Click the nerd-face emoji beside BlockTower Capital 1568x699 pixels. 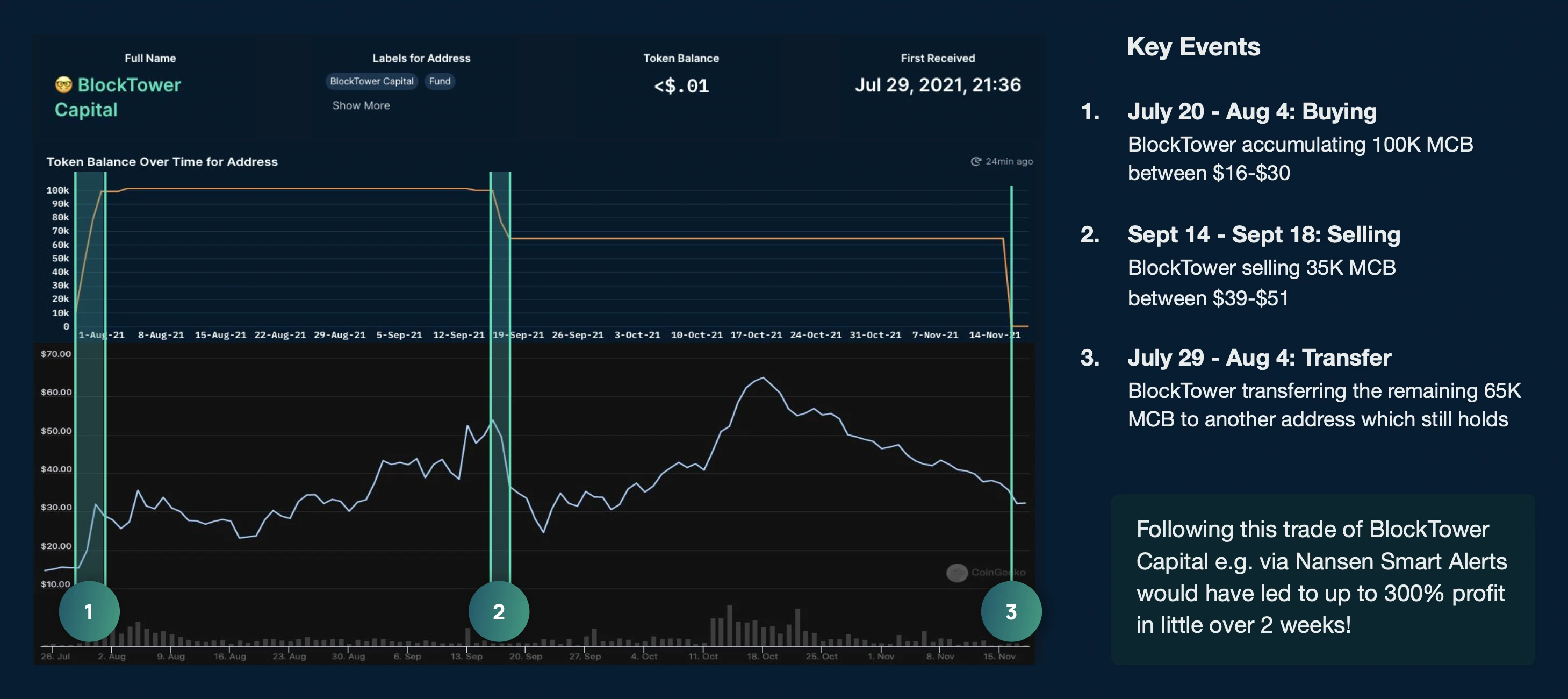tap(63, 84)
